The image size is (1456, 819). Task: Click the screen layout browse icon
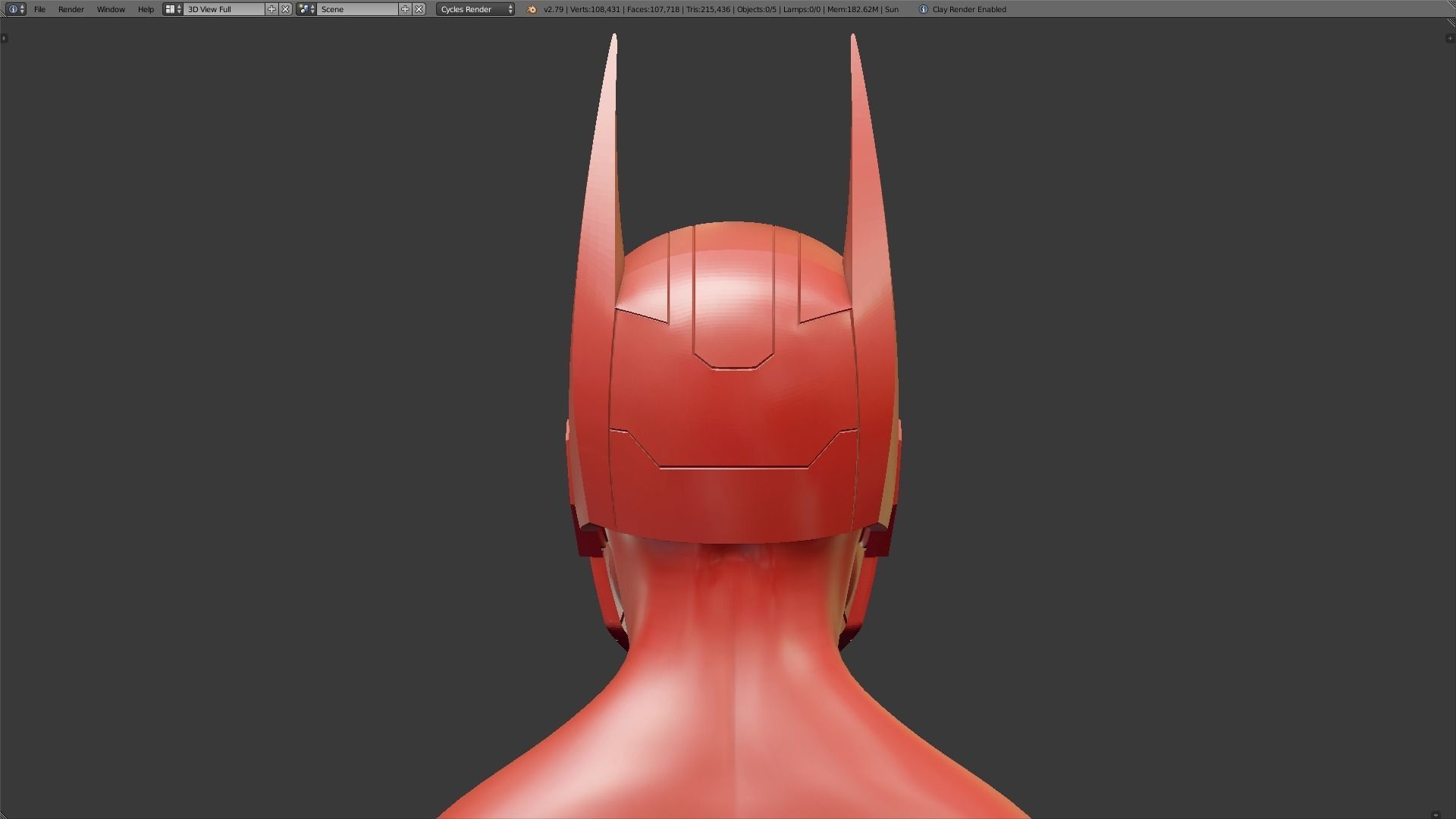click(x=173, y=9)
